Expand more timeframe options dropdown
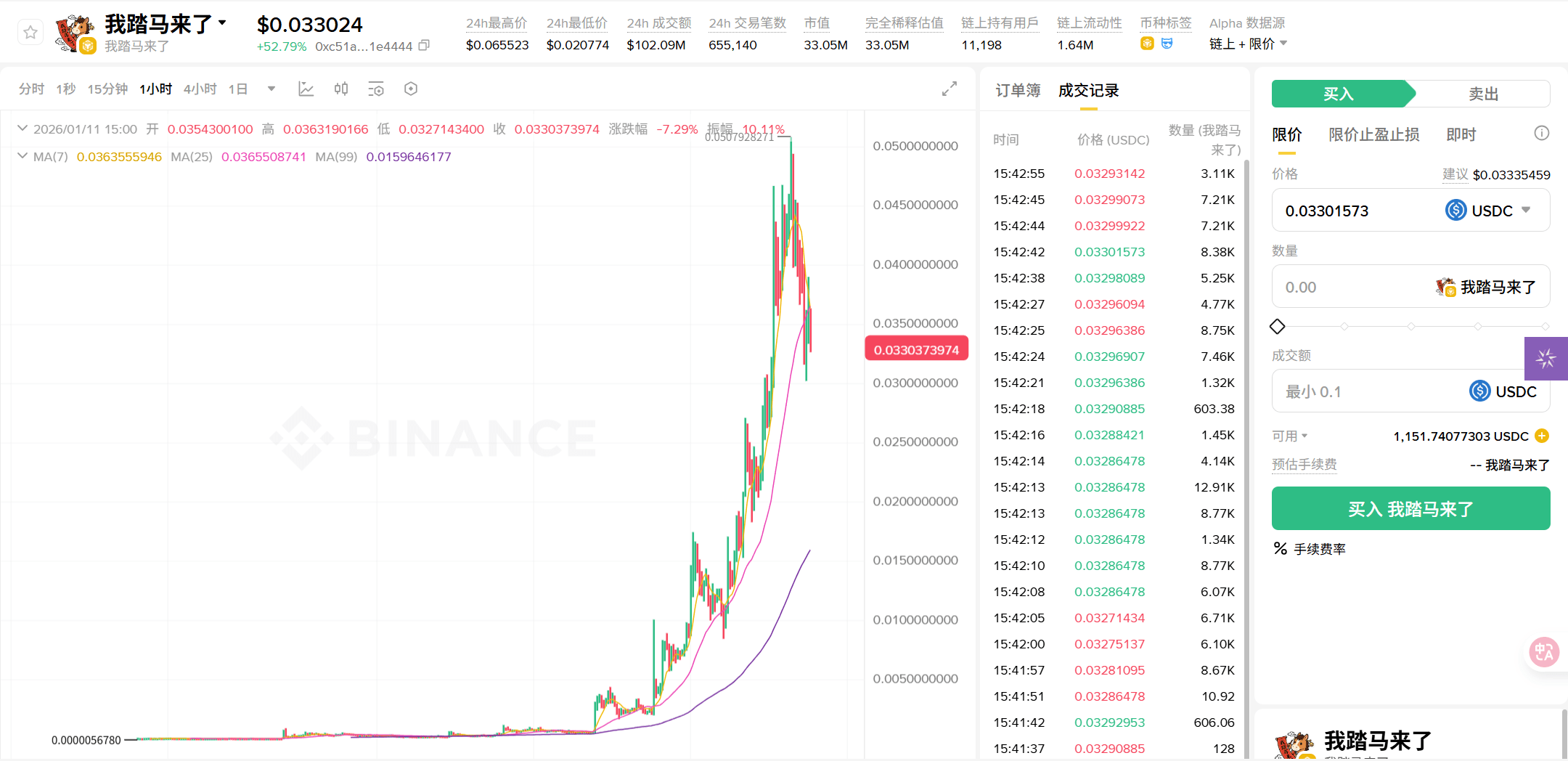This screenshot has height=761, width=1568. 271,89
